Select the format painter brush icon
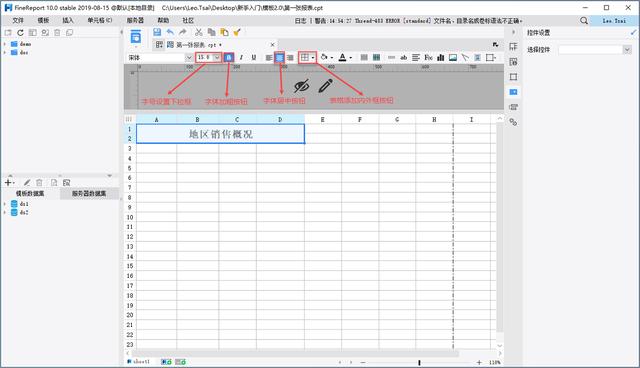Viewport: 640px width, 368px height. [237, 32]
